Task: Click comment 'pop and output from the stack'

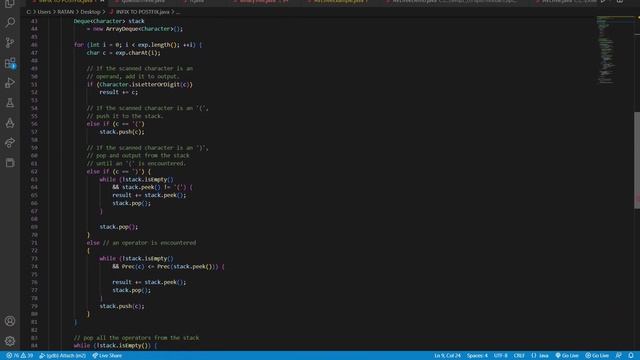Action: coord(143,156)
